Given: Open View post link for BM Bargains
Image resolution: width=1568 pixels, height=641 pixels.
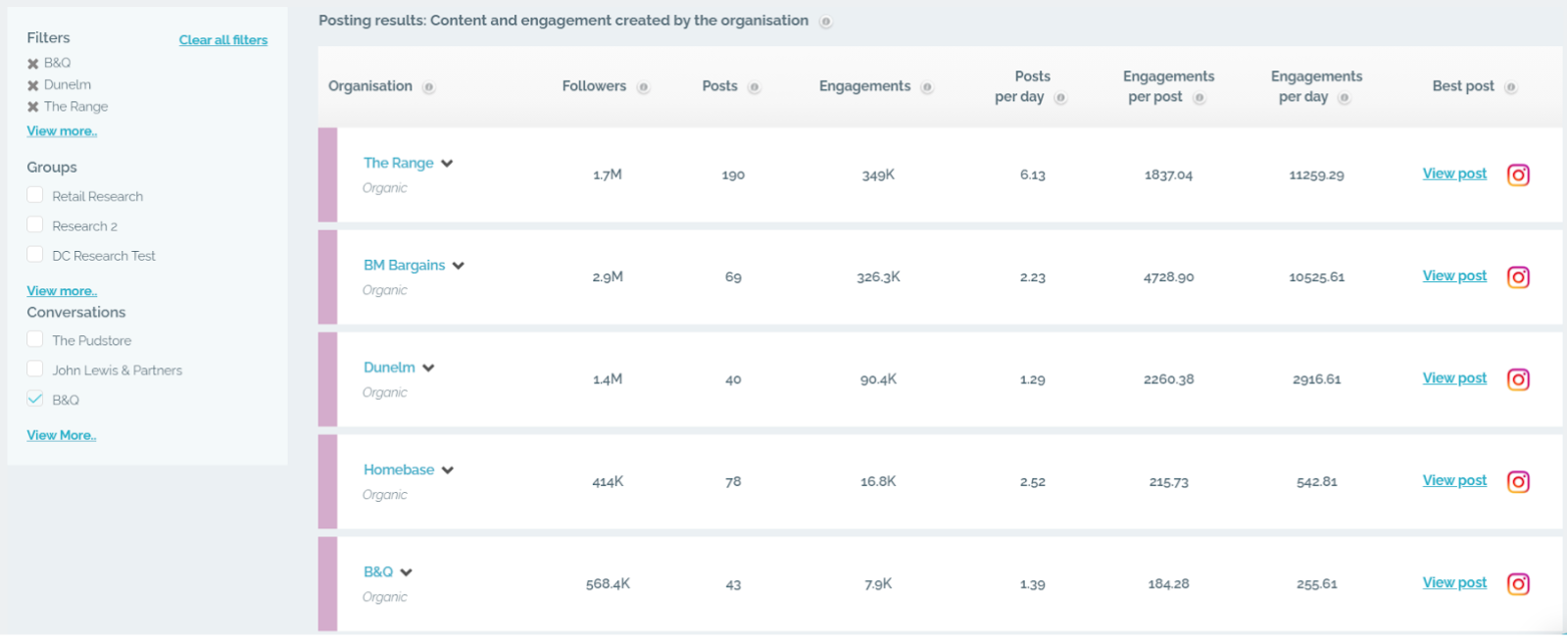Looking at the screenshot, I should [1454, 275].
